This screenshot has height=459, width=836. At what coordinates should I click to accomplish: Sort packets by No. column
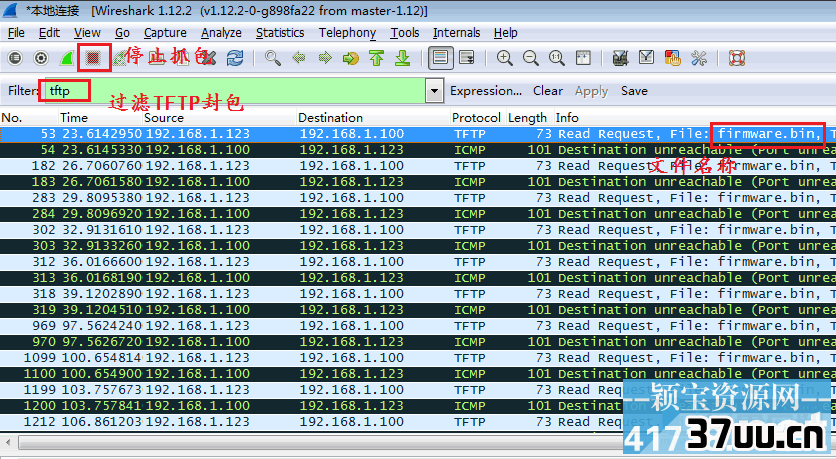(x=29, y=117)
